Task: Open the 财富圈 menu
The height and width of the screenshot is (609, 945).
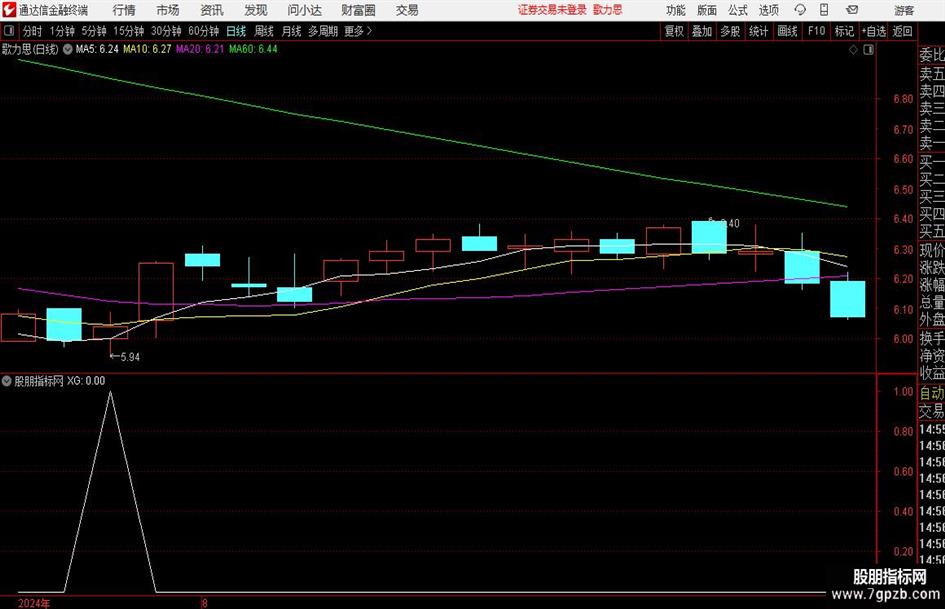Action: [358, 10]
